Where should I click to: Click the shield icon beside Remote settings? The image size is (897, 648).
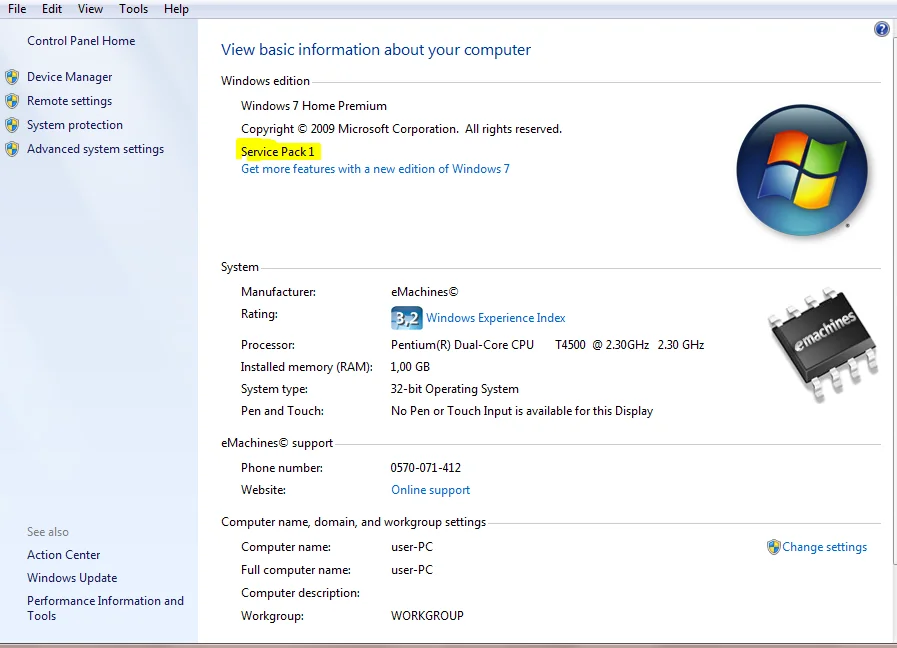point(12,101)
